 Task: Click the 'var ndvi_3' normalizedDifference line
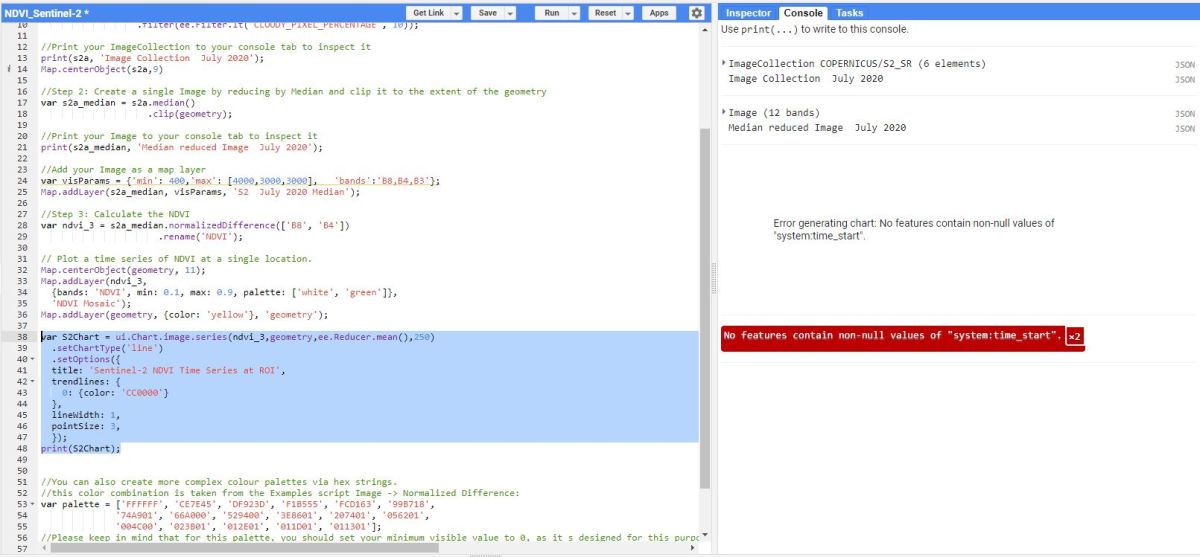tap(195, 225)
